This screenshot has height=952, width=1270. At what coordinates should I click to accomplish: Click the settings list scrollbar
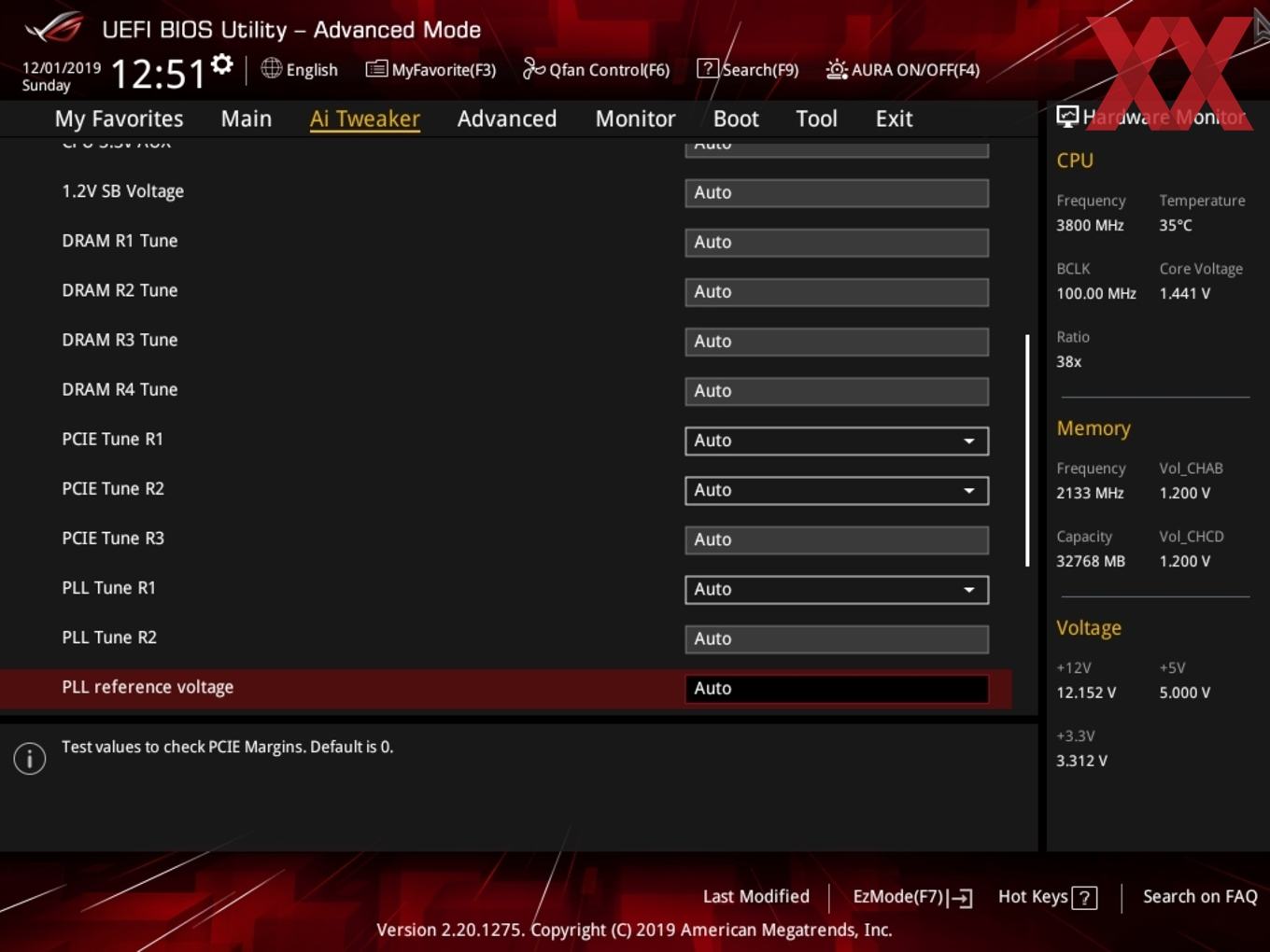point(1027,451)
